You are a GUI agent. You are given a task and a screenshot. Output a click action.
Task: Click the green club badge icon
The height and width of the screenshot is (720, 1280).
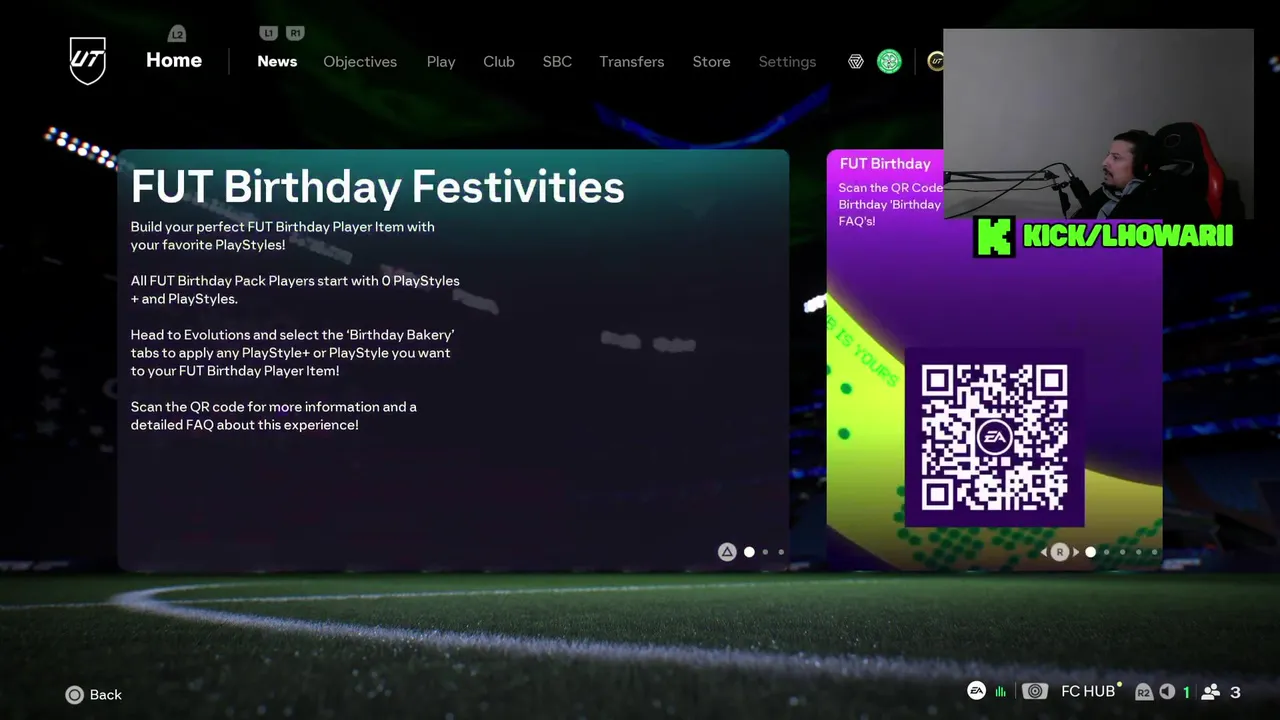click(889, 62)
